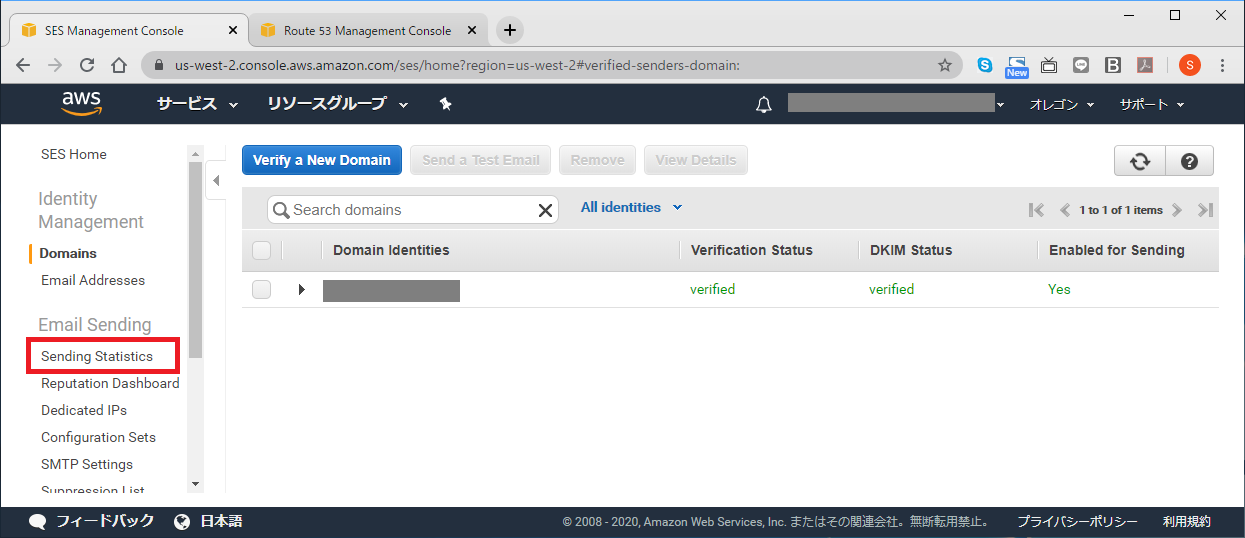1245x538 pixels.
Task: Collapse the left navigation panel arrow
Action: 216,181
